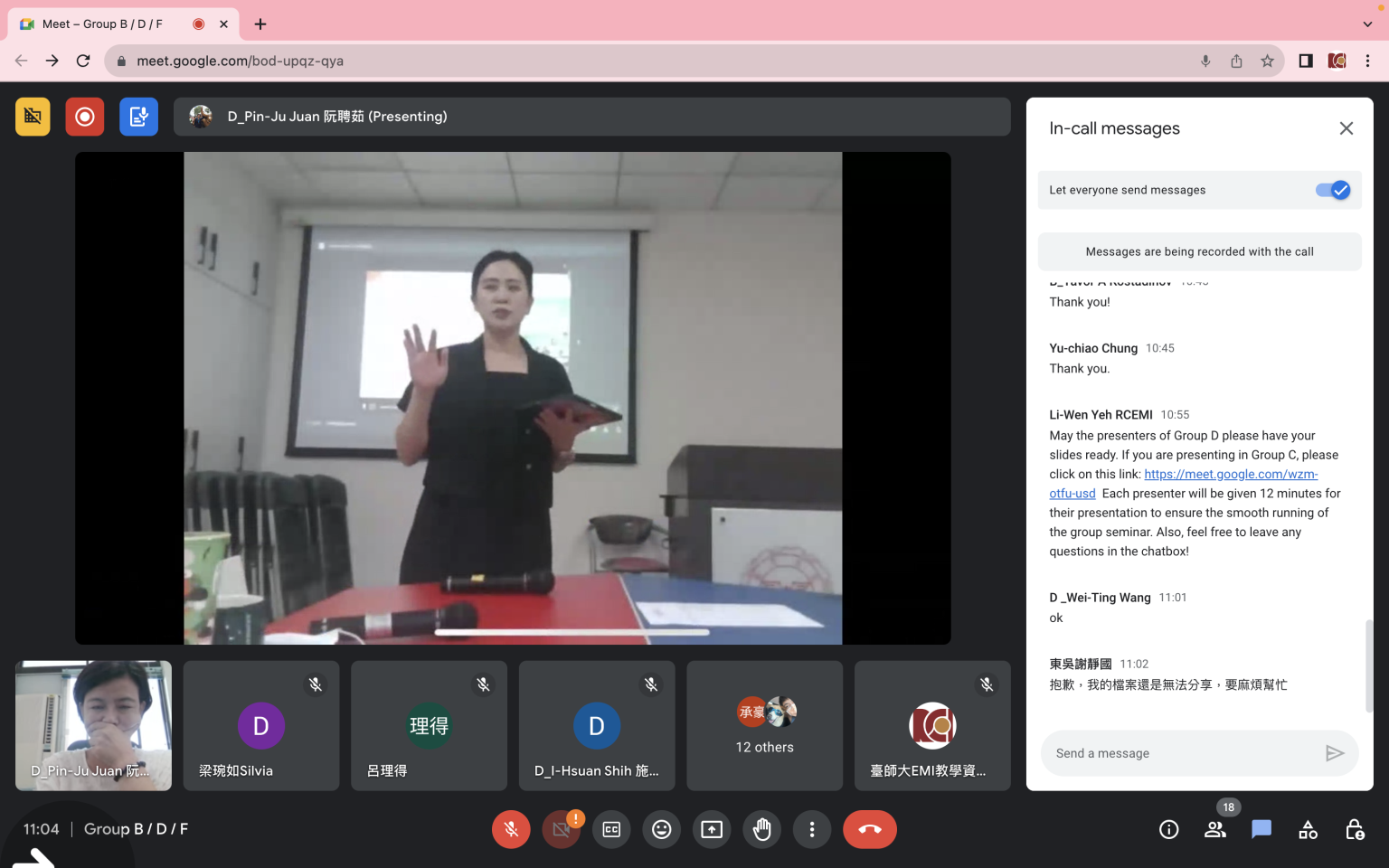
Task: Select the 呂理得 participant tile
Action: pyautogui.click(x=430, y=725)
